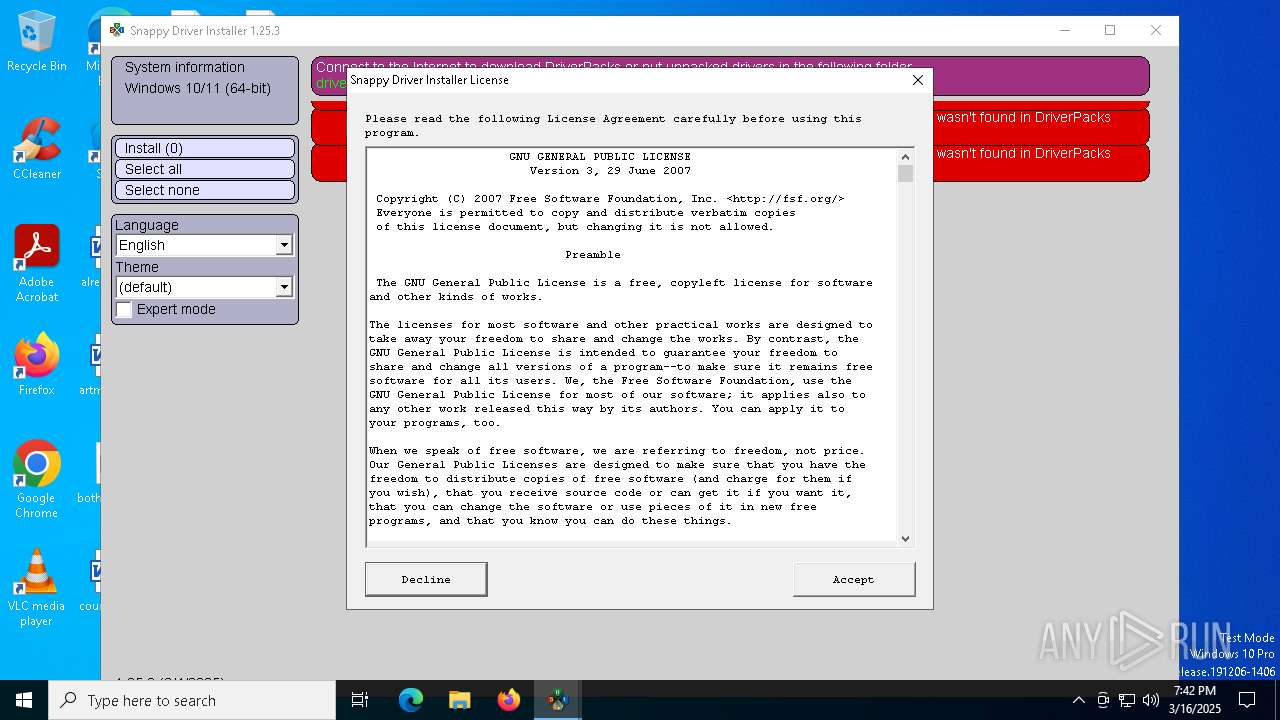Image resolution: width=1280 pixels, height=720 pixels.
Task: Accept the license agreement
Action: [x=853, y=579]
